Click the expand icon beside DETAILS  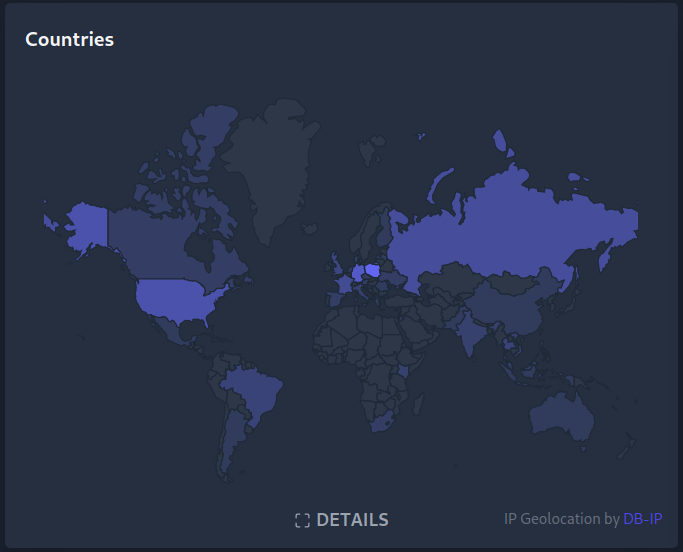pos(302,520)
